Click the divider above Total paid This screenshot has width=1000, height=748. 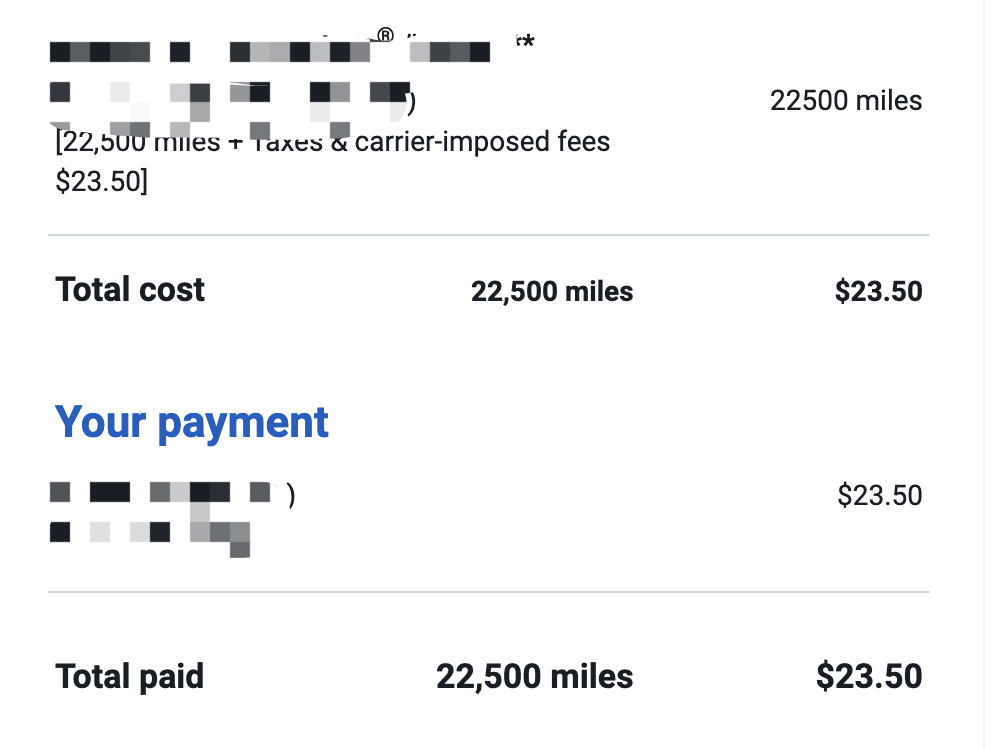489,592
